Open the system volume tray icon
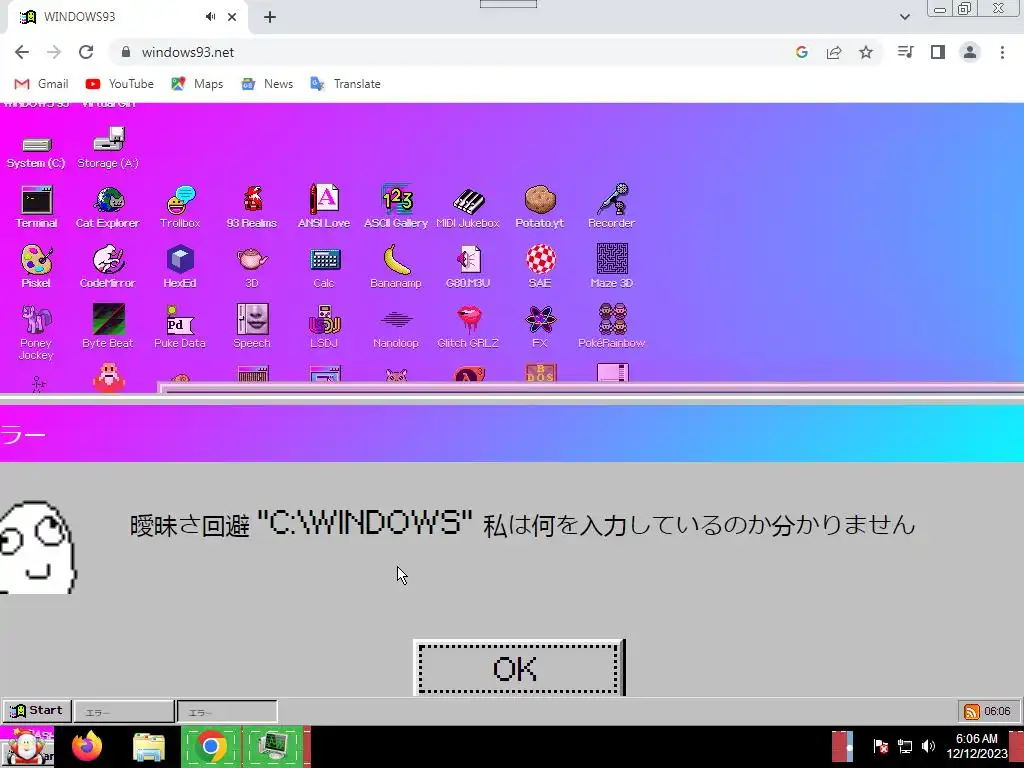The image size is (1024, 768). click(928, 746)
